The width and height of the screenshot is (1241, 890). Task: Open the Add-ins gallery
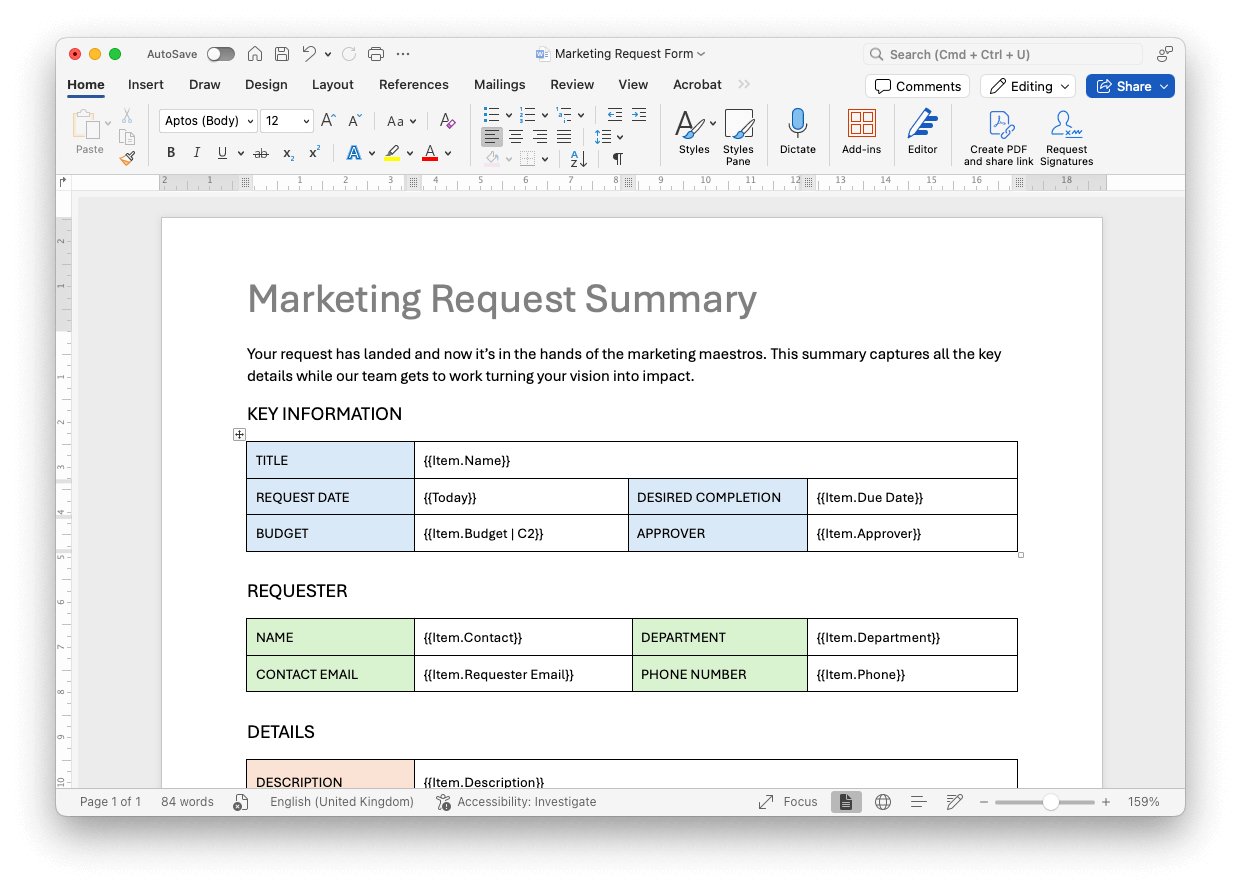pos(861,132)
